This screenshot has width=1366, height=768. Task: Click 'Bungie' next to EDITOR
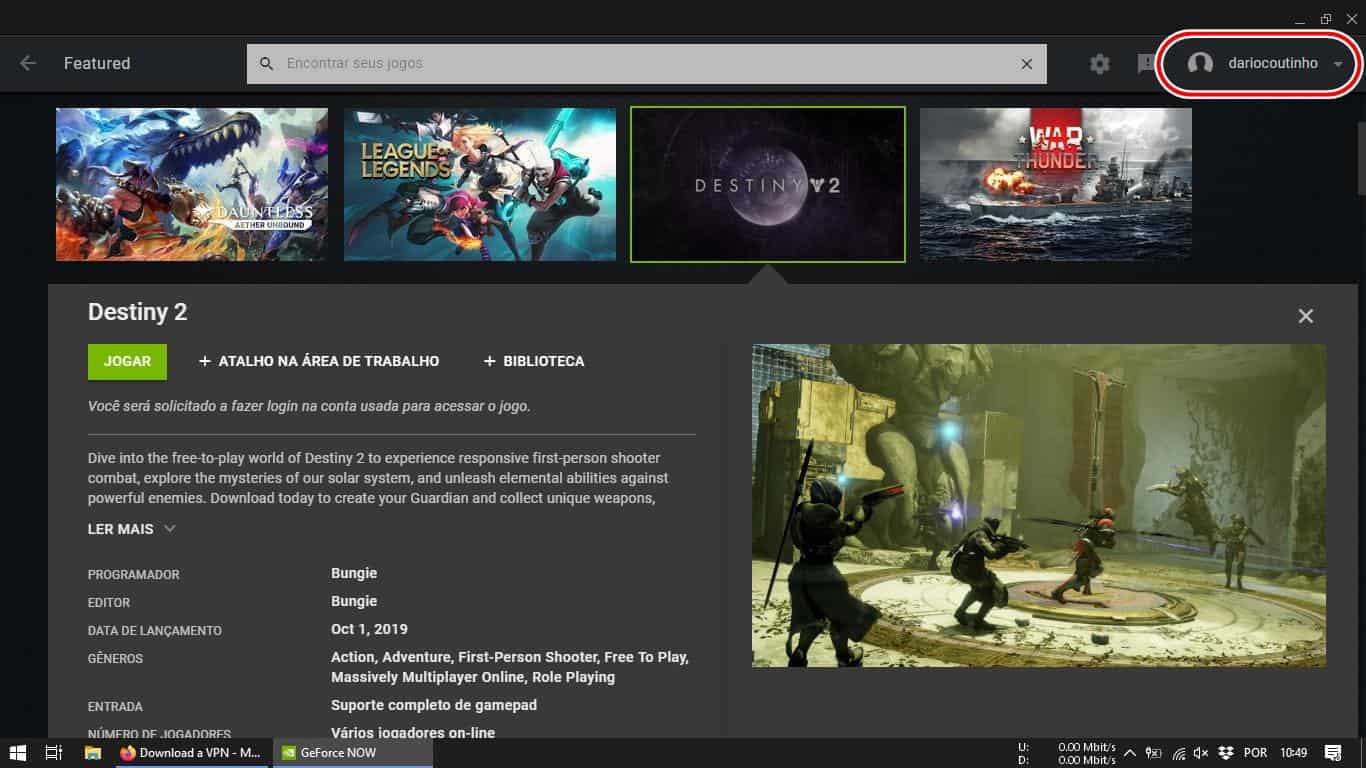(x=354, y=601)
